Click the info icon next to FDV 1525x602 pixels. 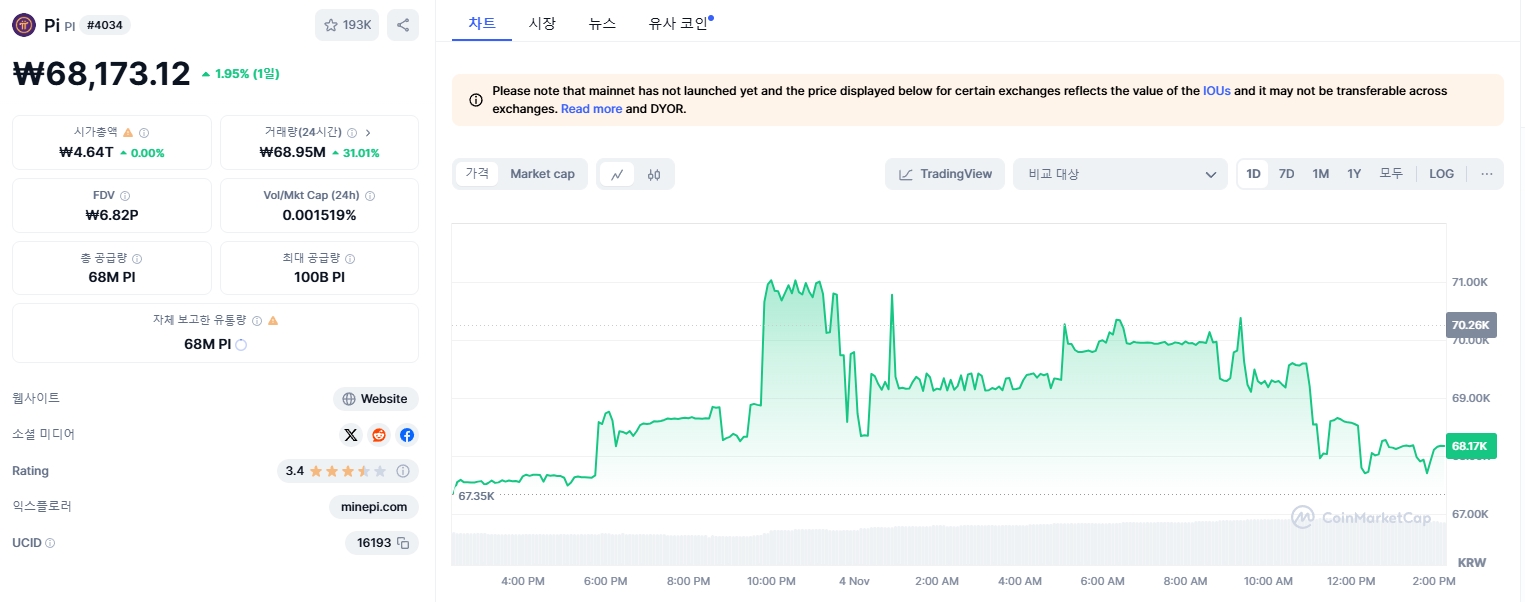125,196
